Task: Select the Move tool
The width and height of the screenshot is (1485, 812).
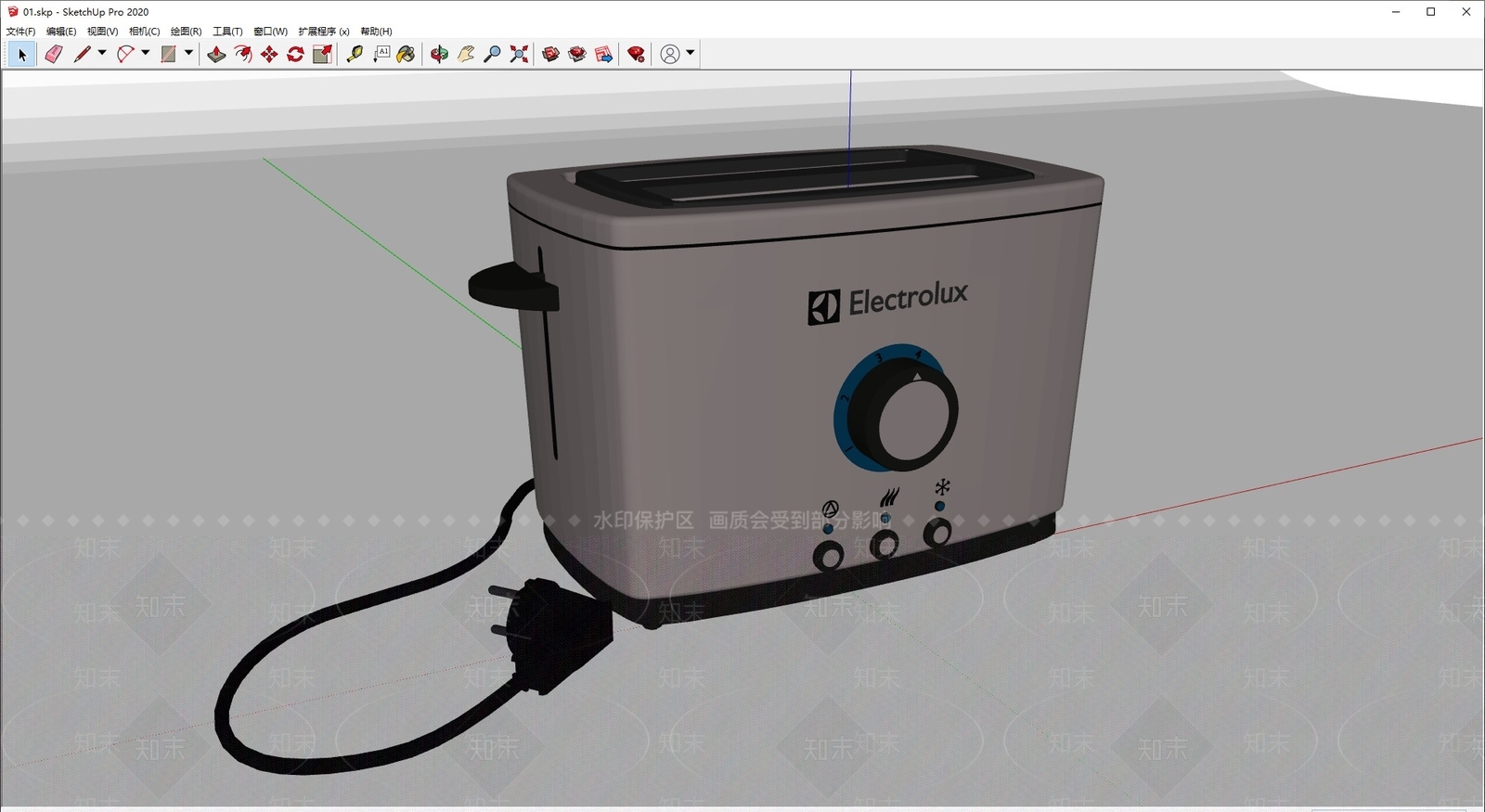Action: (x=269, y=55)
